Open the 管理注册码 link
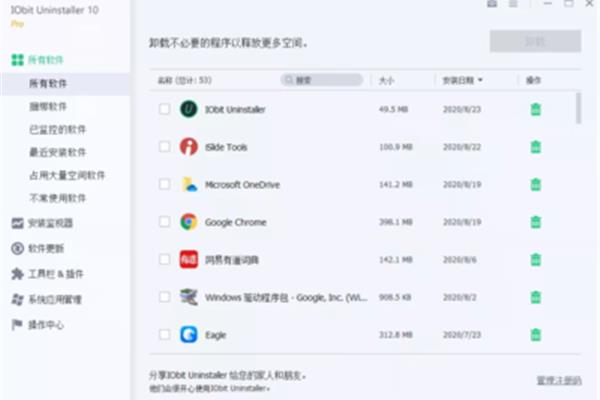 point(559,380)
